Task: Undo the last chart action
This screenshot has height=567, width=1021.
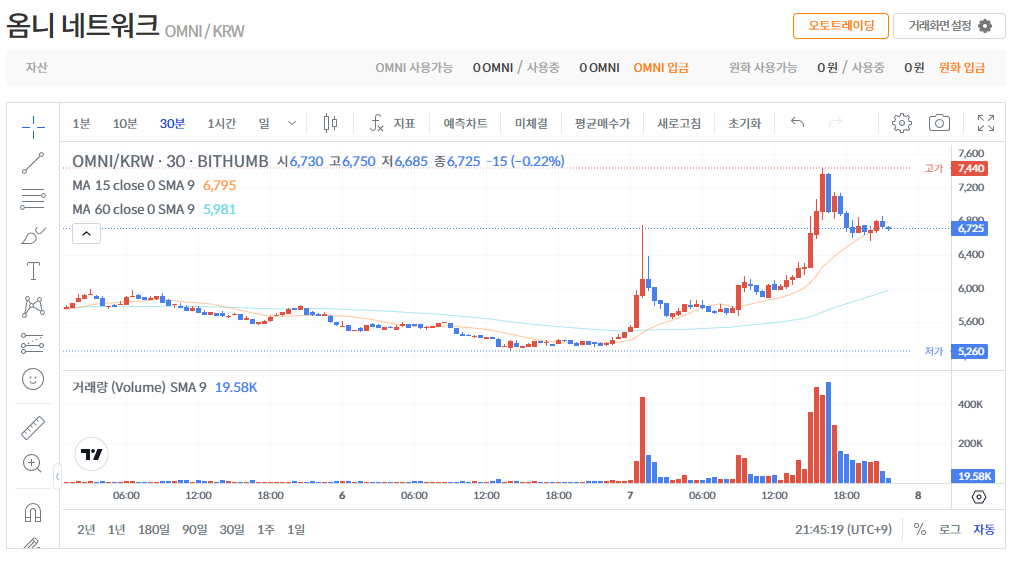Action: point(797,122)
